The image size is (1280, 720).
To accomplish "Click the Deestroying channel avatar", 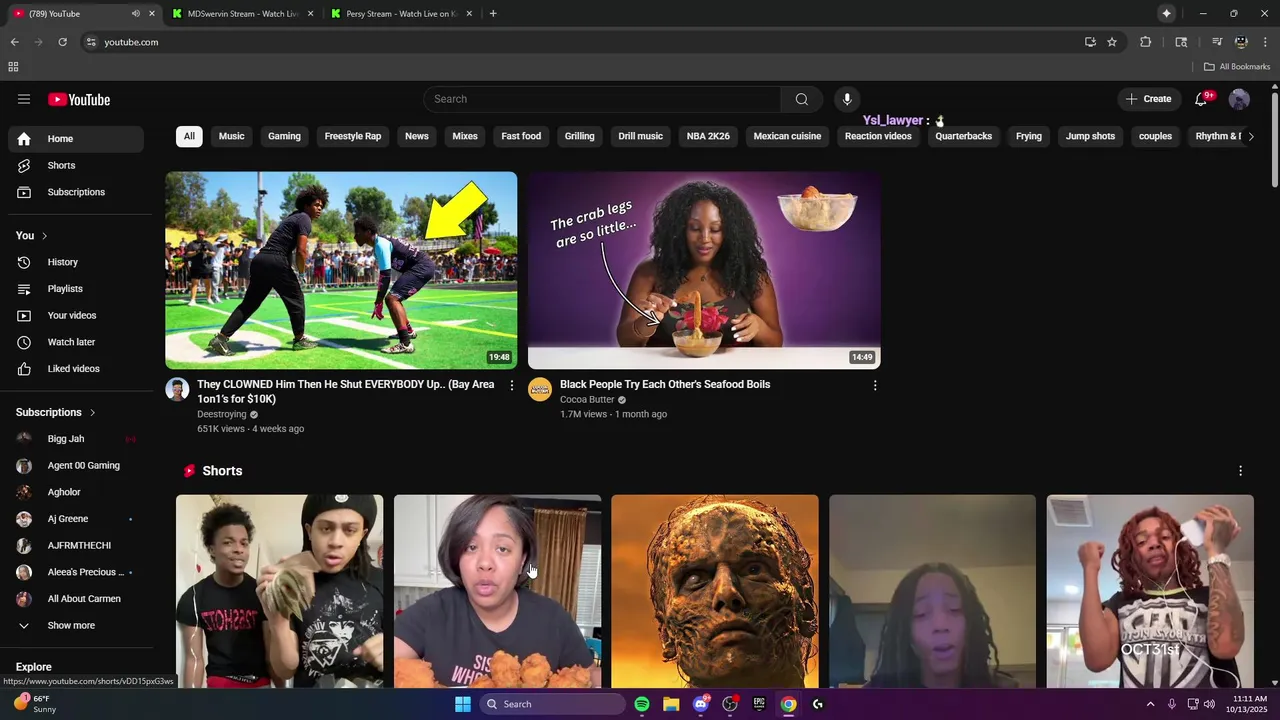I will point(177,389).
